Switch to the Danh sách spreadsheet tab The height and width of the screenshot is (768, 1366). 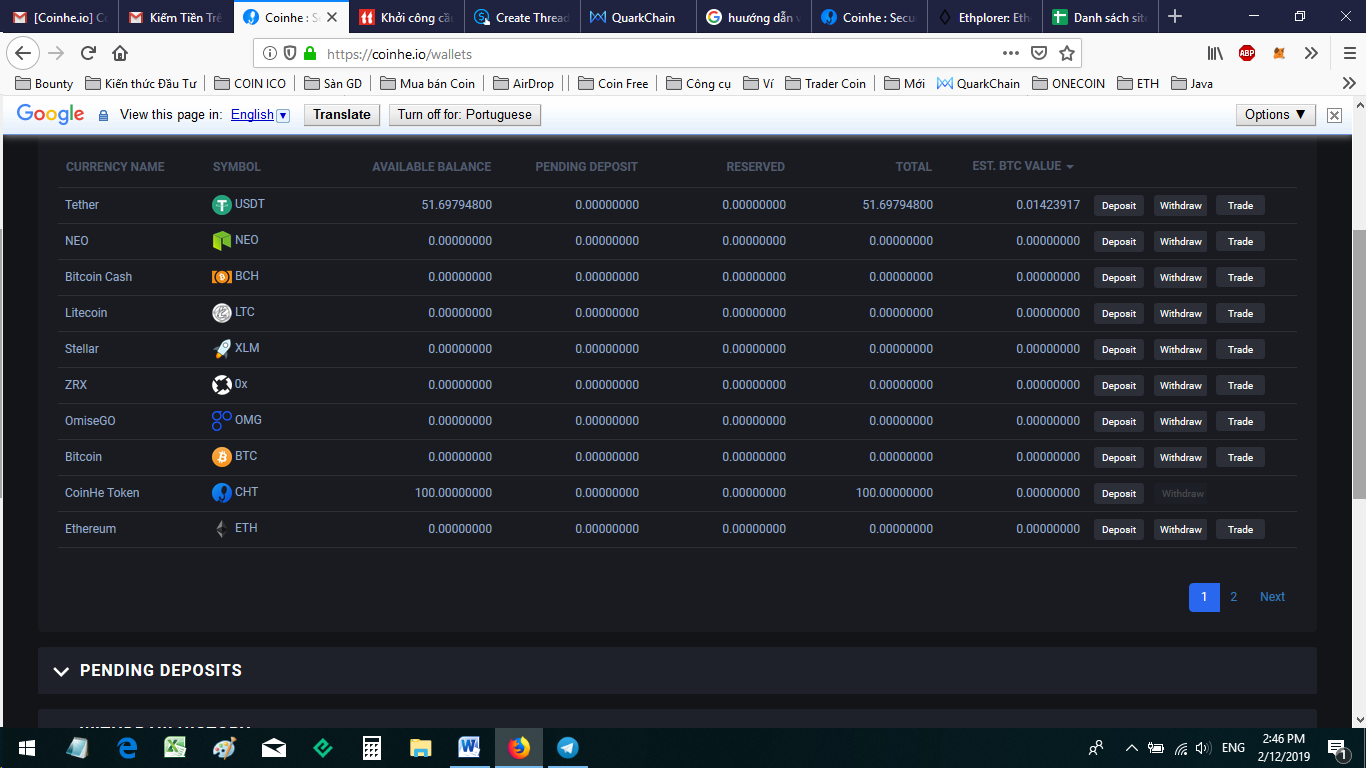click(1099, 17)
